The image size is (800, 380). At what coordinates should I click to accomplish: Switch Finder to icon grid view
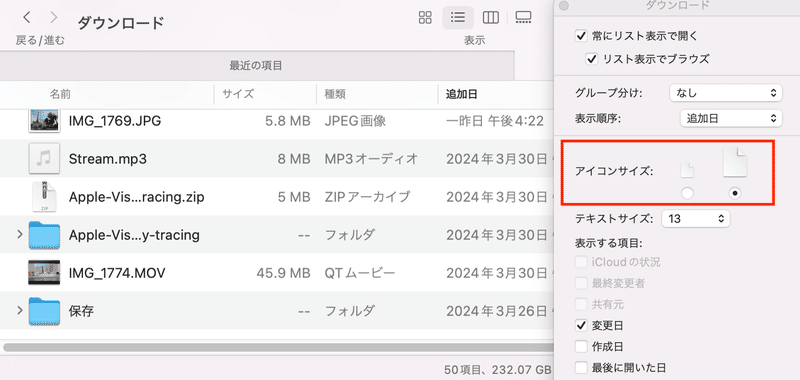[425, 18]
